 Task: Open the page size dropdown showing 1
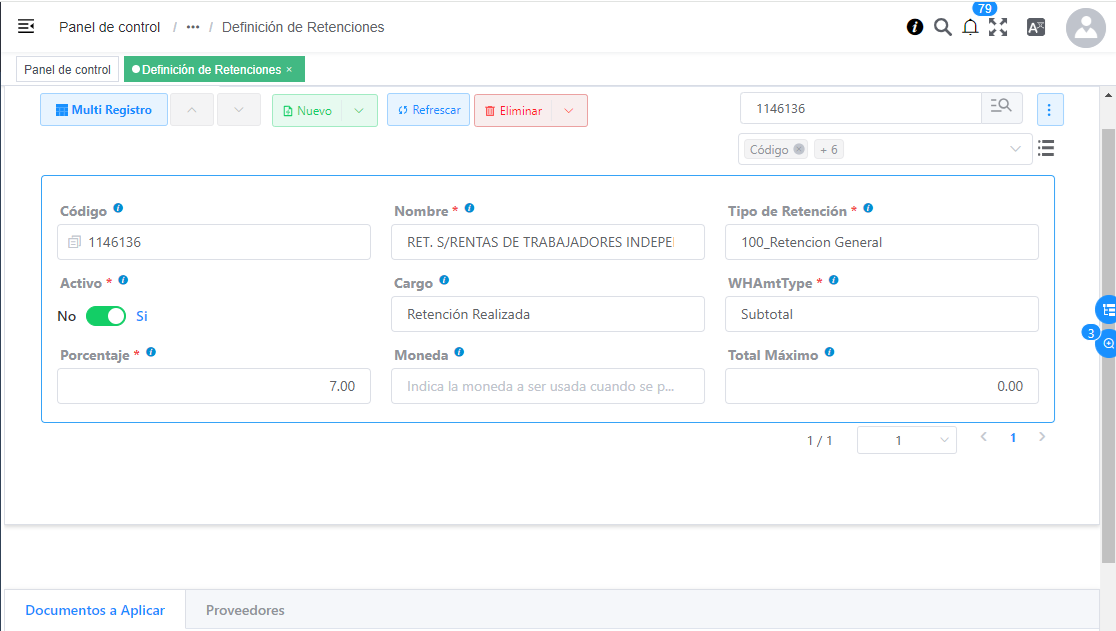(x=907, y=440)
